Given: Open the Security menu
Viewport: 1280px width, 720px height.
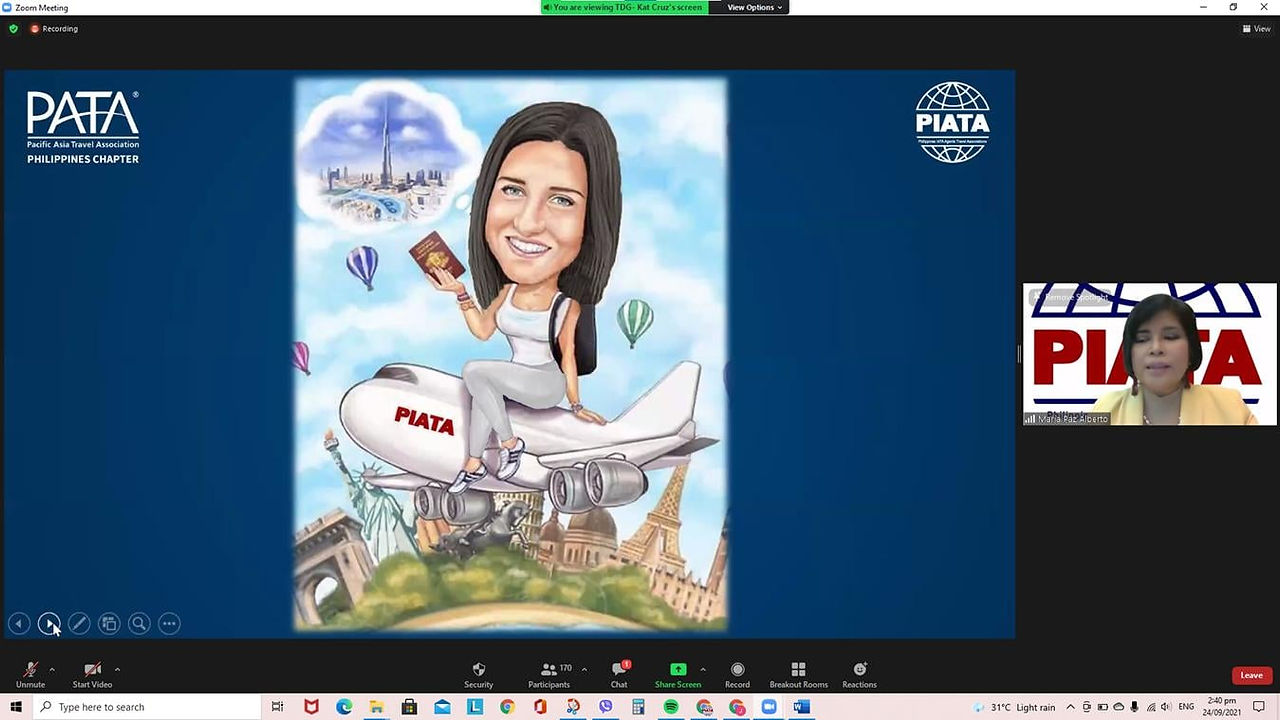Looking at the screenshot, I should point(478,675).
